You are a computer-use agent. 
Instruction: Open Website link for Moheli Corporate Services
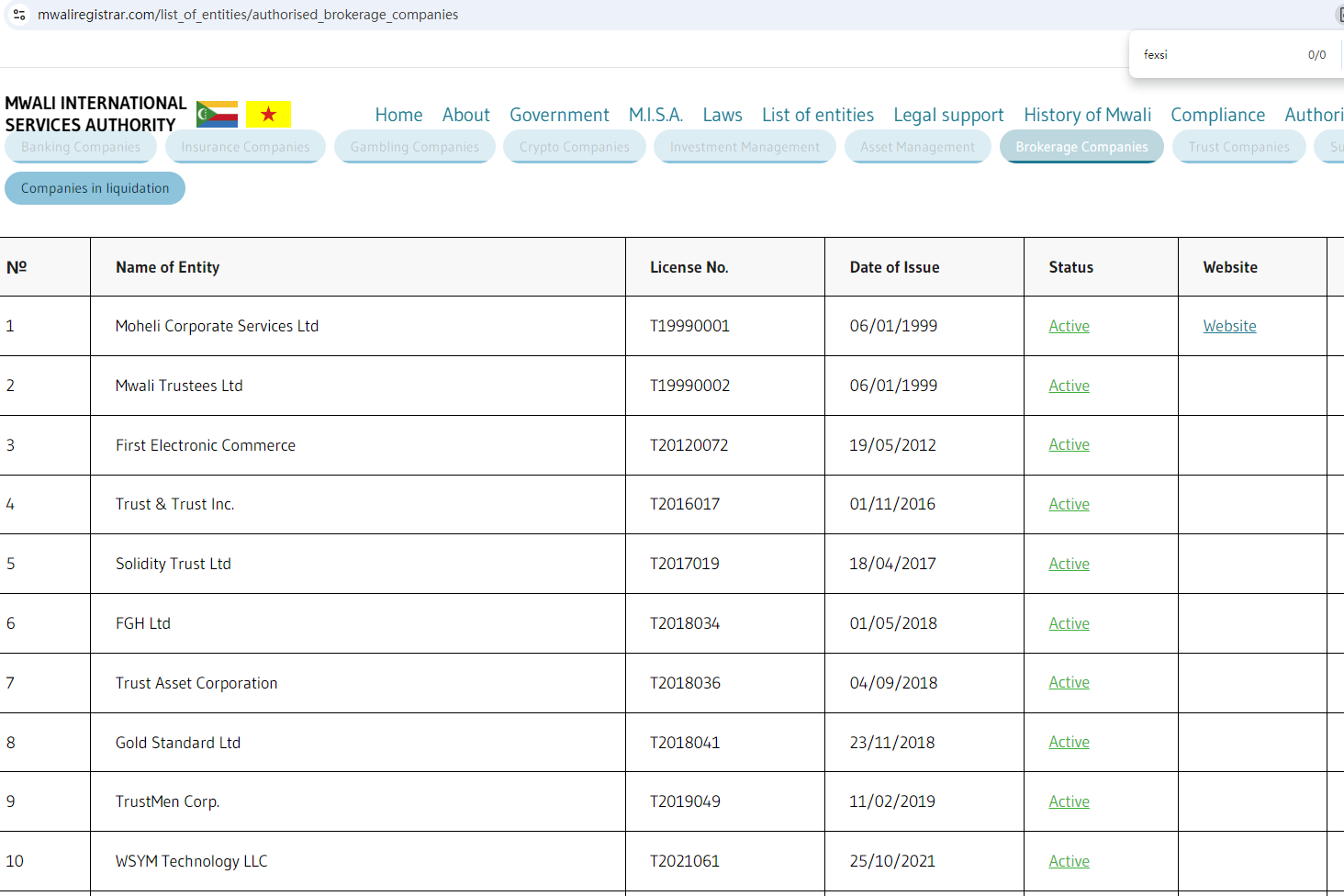1229,326
